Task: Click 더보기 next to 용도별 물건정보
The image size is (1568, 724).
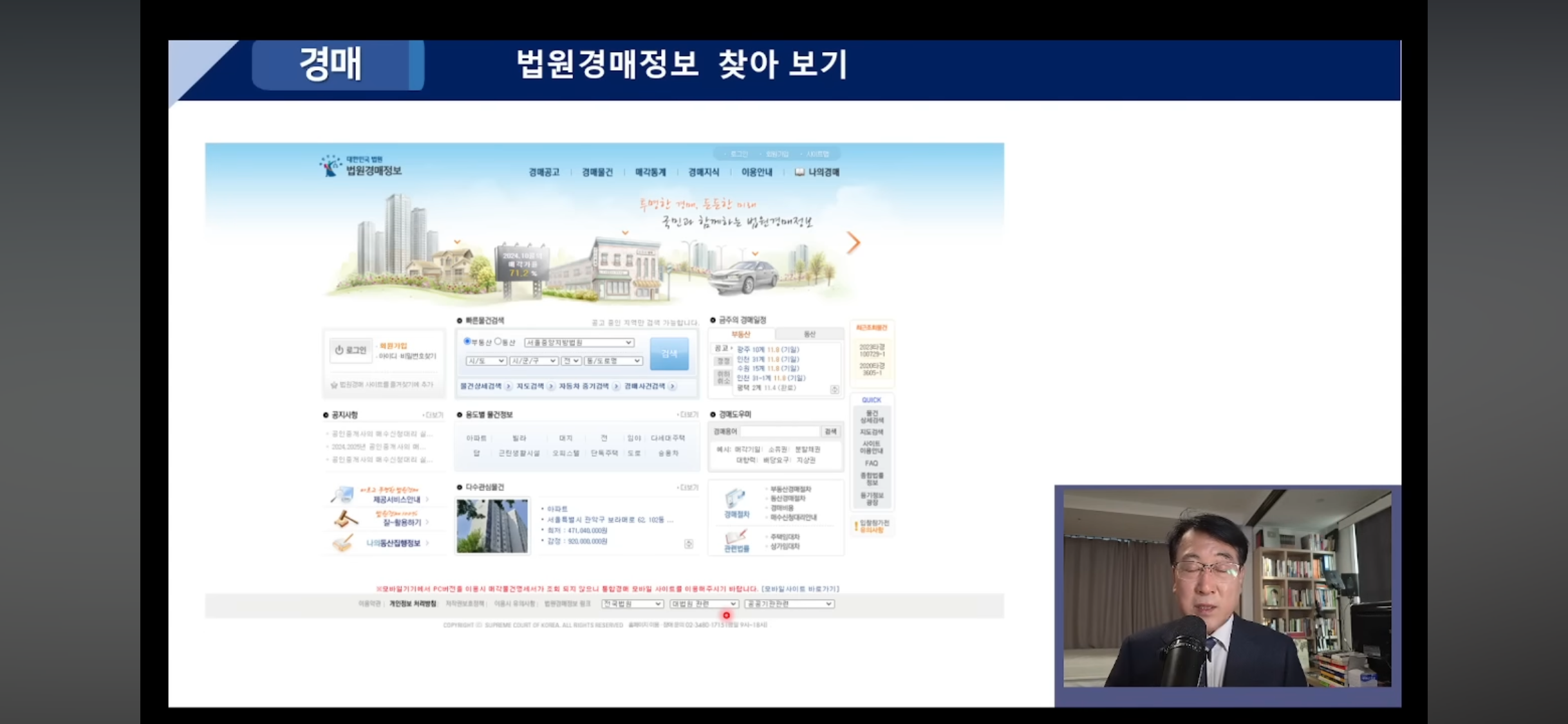Action: tap(688, 414)
